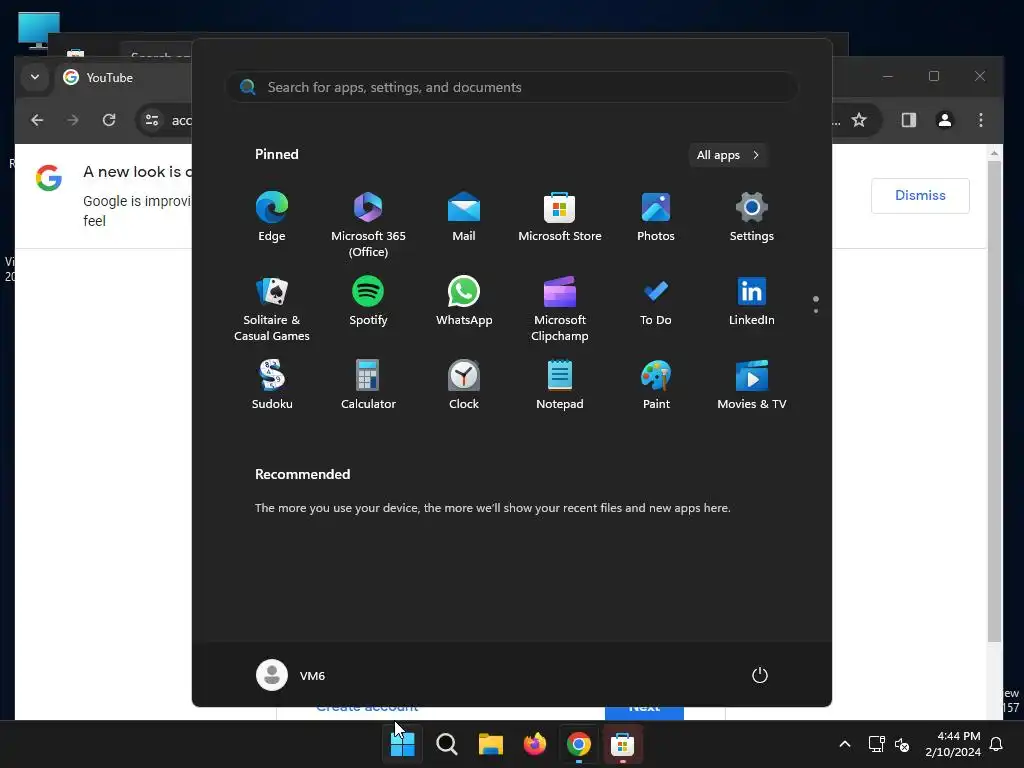This screenshot has width=1024, height=768.
Task: Click the power button in Start menu
Action: point(760,675)
